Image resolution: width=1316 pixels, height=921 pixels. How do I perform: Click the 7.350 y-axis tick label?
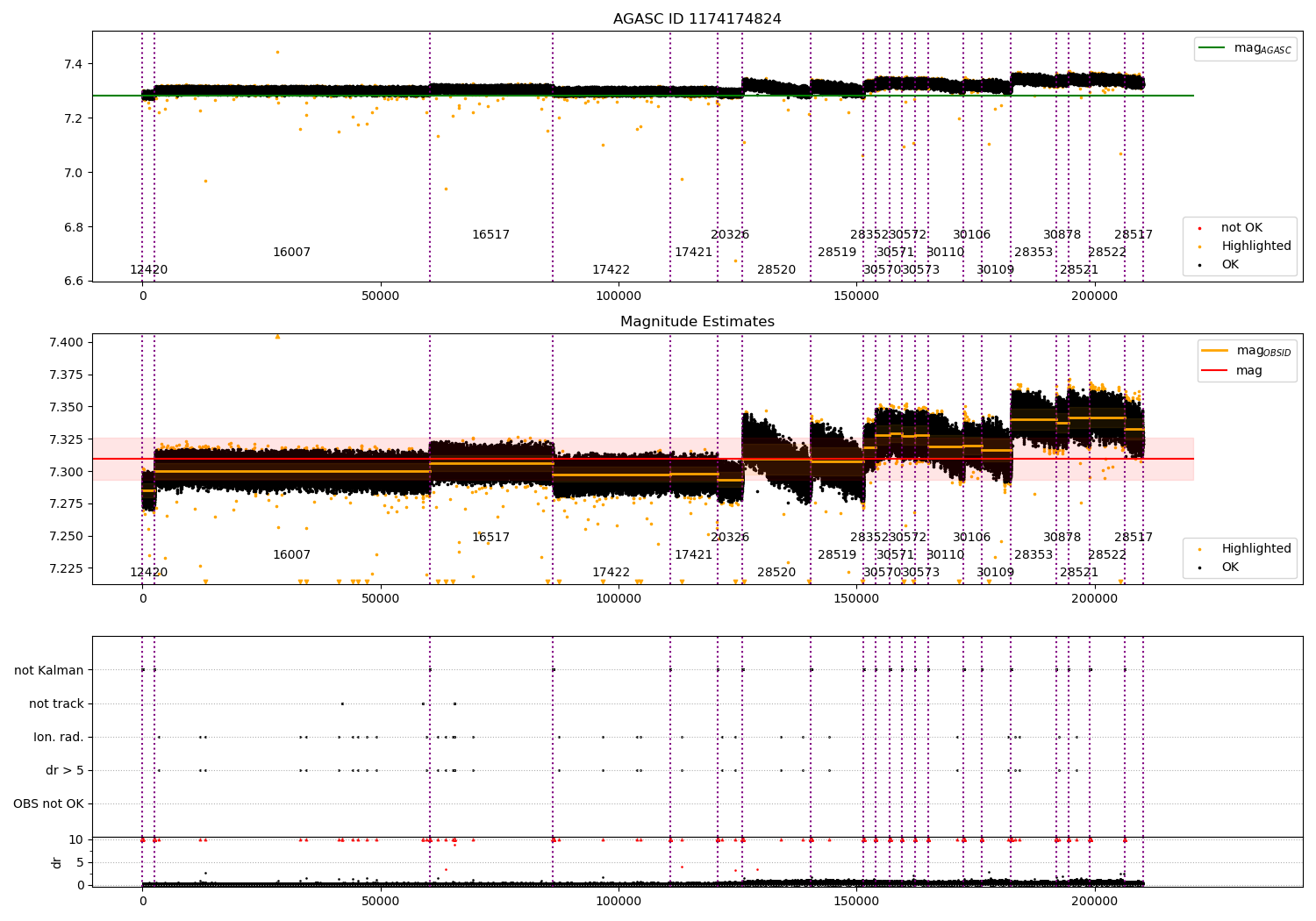pyautogui.click(x=67, y=407)
